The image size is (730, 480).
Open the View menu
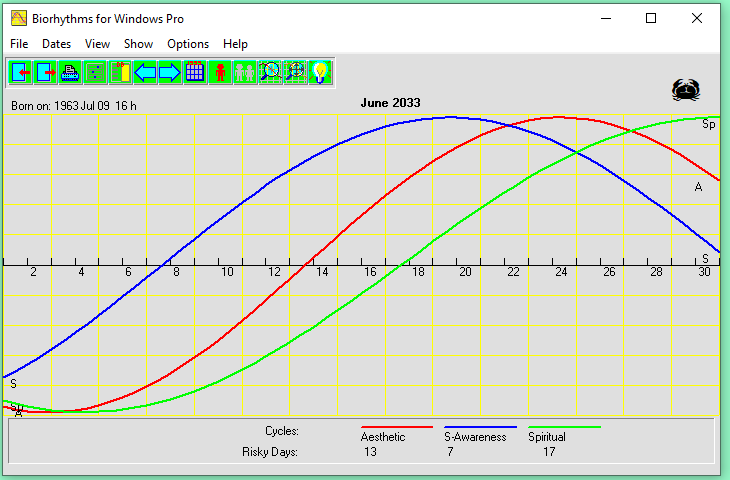click(97, 44)
